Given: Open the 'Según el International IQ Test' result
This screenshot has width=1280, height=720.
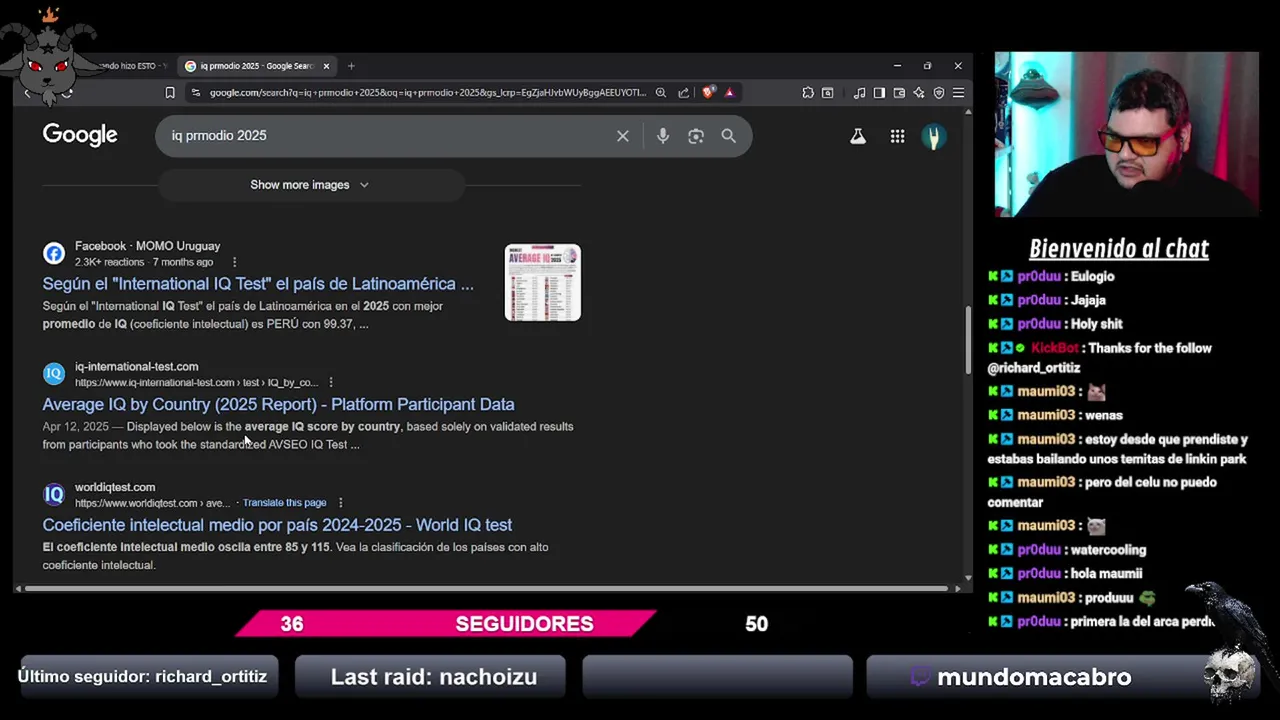Looking at the screenshot, I should tap(258, 284).
